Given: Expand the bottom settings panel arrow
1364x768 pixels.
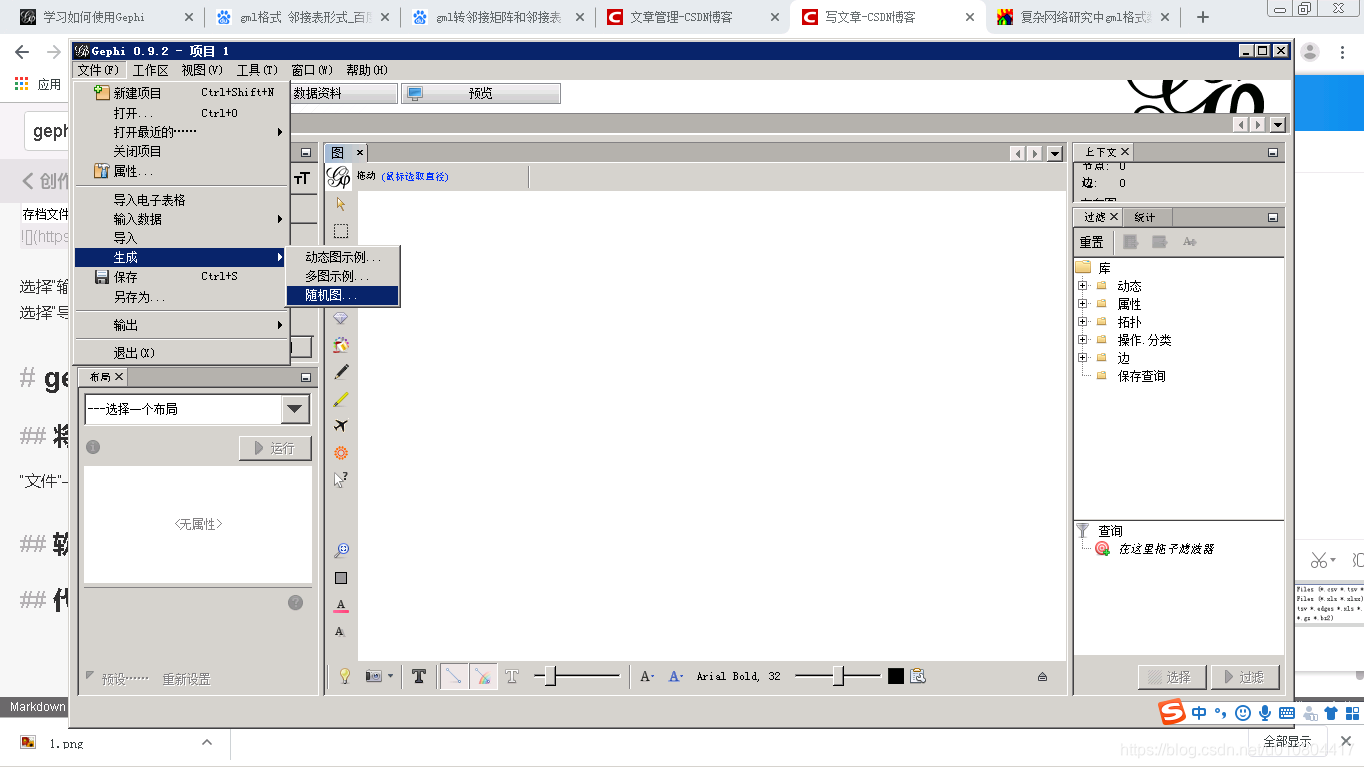Looking at the screenshot, I should pyautogui.click(x=1042, y=677).
